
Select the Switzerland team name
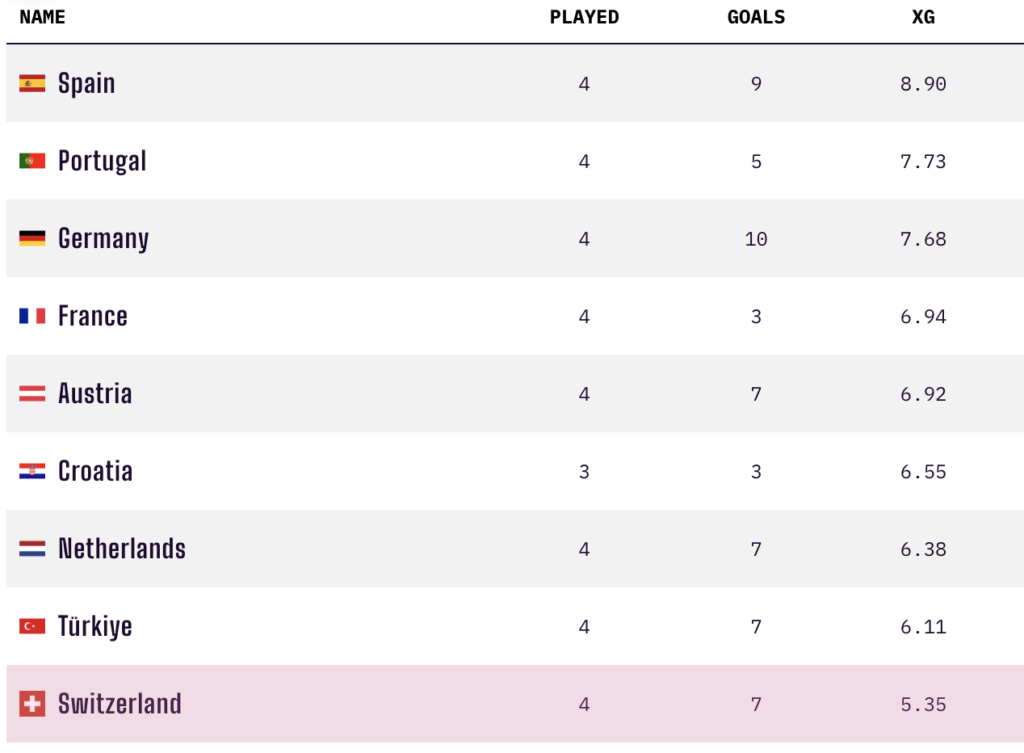pyautogui.click(x=120, y=704)
